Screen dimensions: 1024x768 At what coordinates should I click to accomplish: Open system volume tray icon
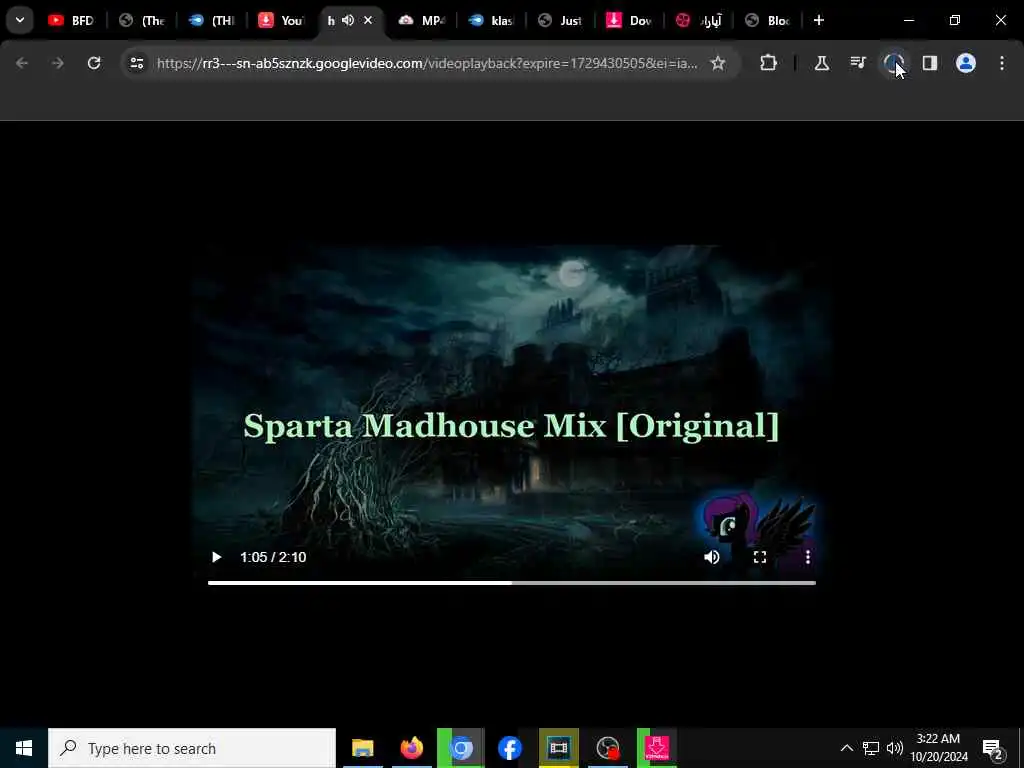[895, 748]
